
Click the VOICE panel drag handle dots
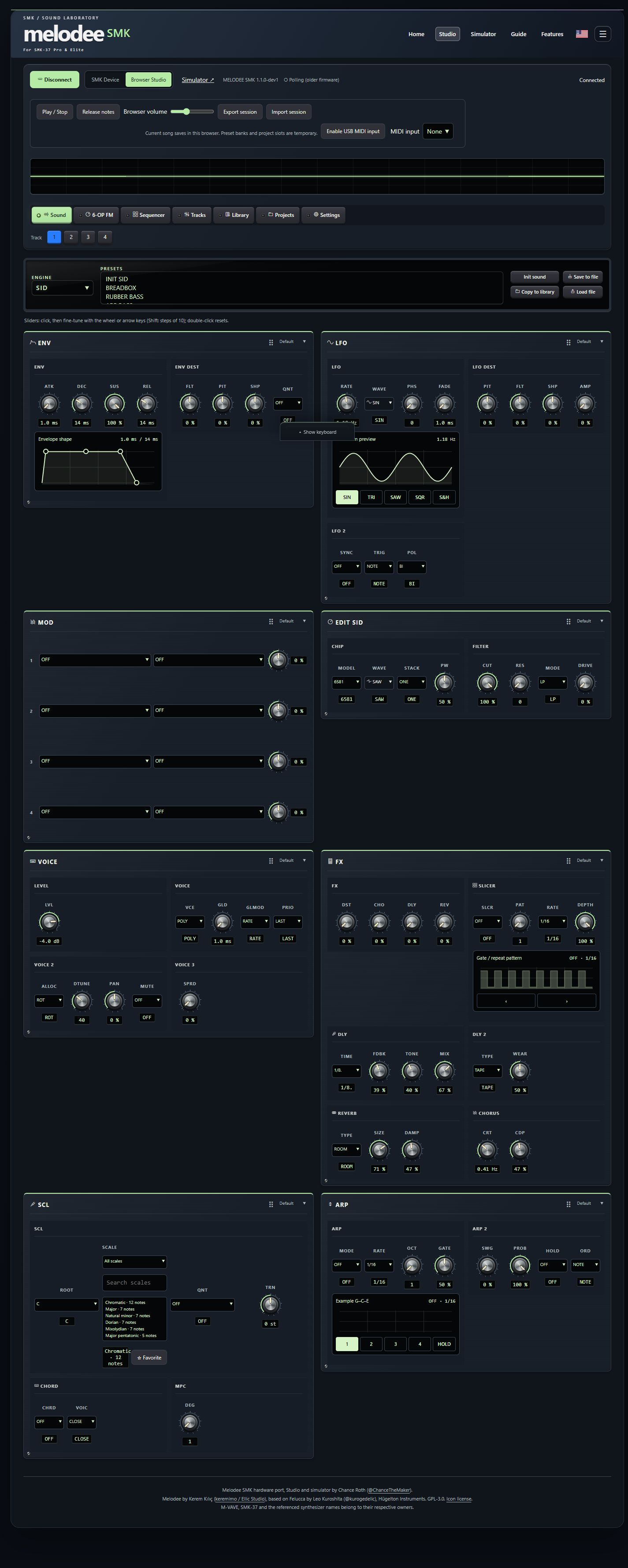[271, 860]
